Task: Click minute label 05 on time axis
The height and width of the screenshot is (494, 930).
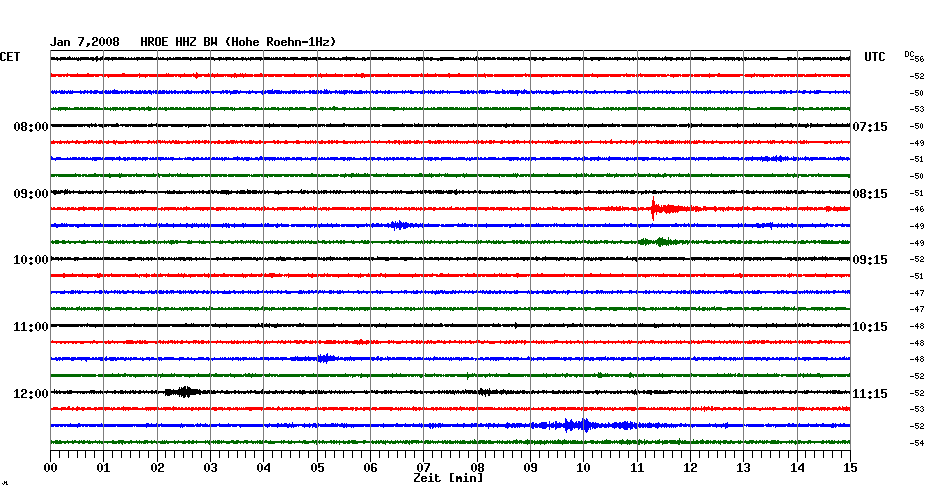Action: pyautogui.click(x=317, y=468)
